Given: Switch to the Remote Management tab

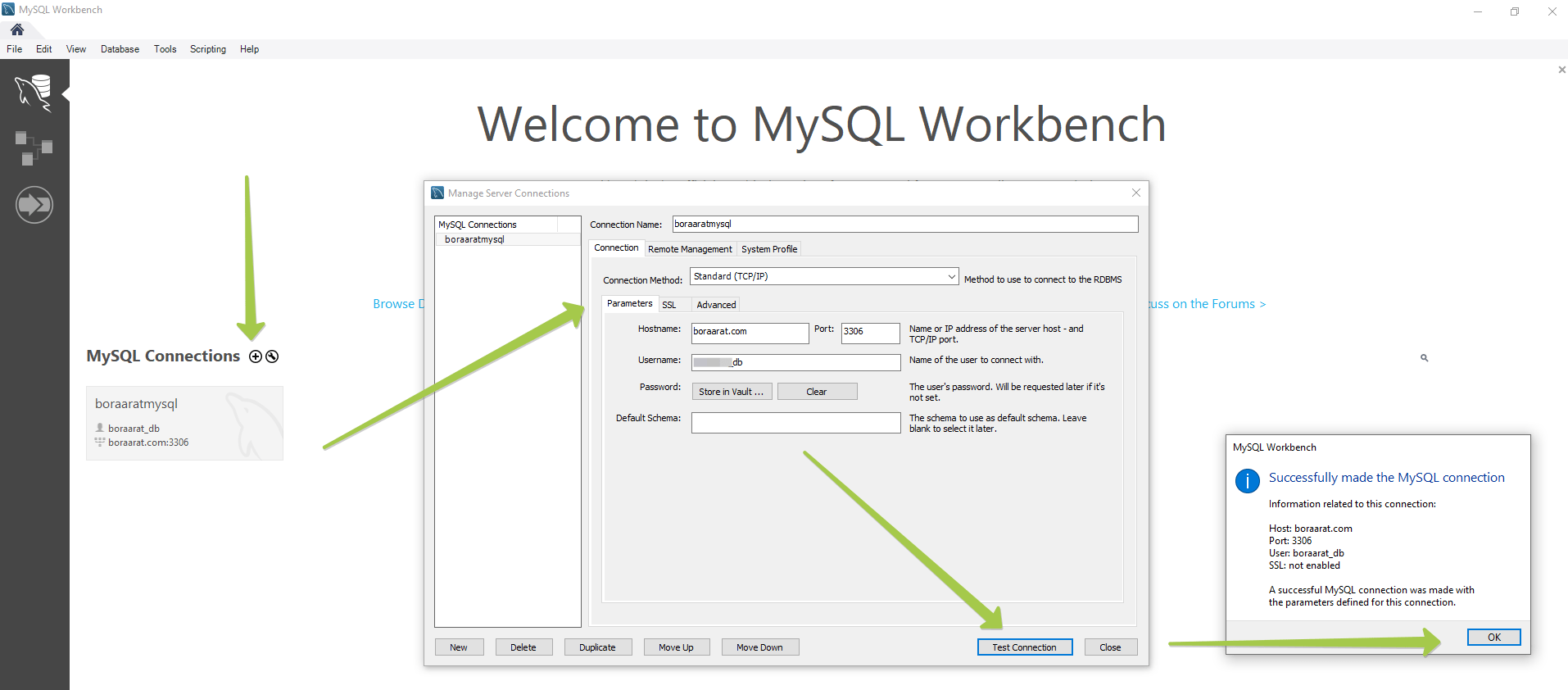Looking at the screenshot, I should tap(690, 249).
